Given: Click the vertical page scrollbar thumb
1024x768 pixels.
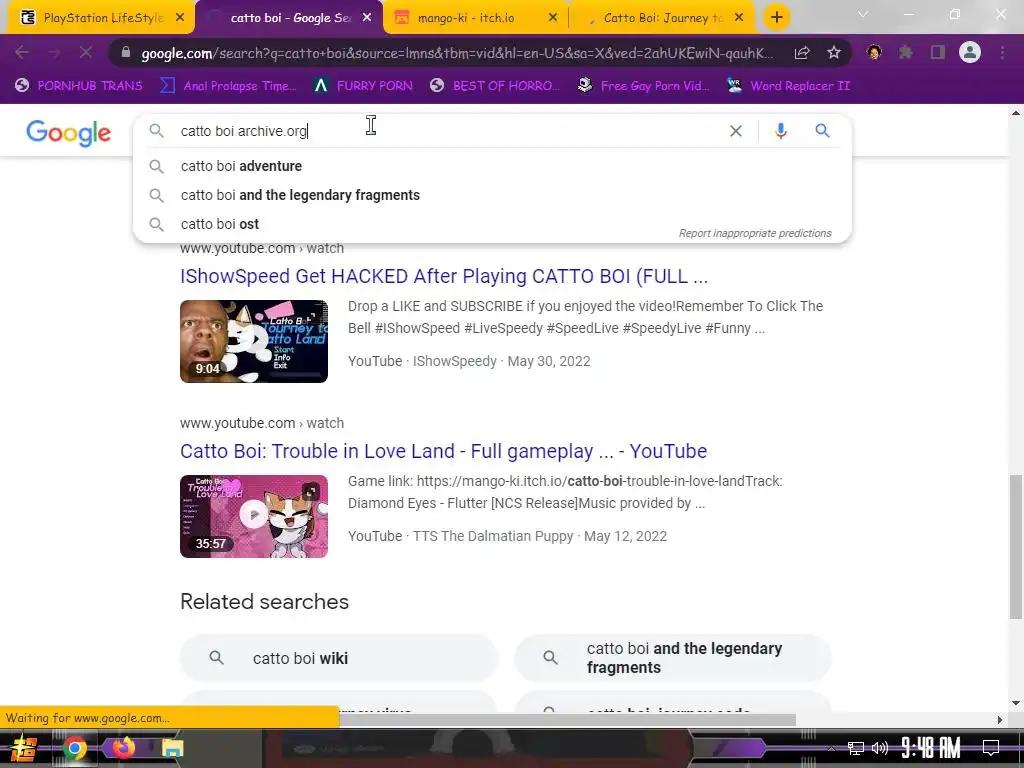Looking at the screenshot, I should pos(1016,547).
